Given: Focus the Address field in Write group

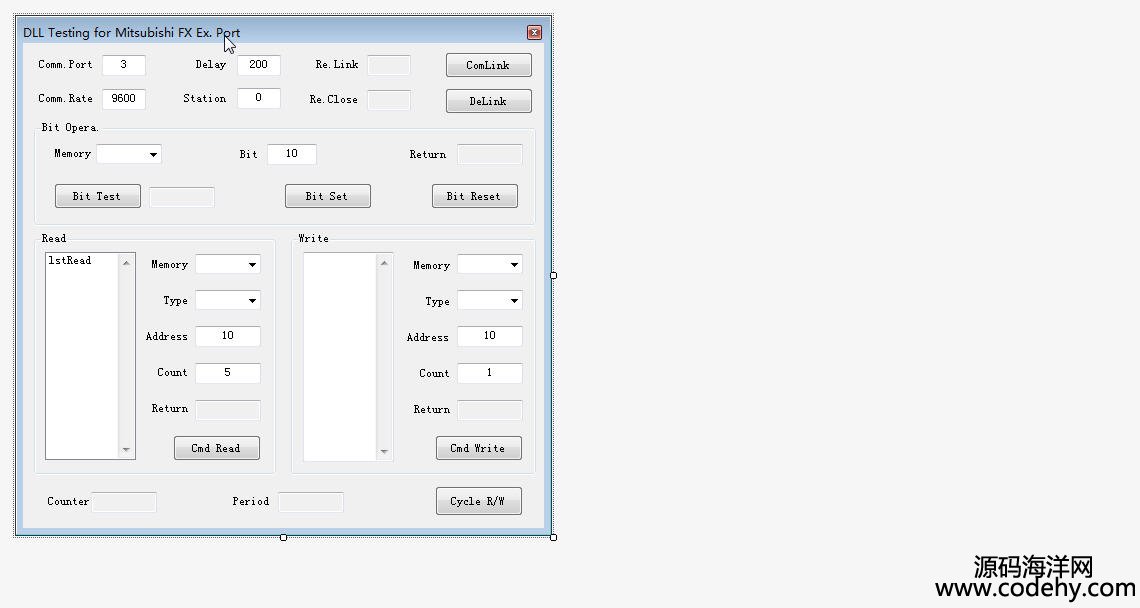Looking at the screenshot, I should pos(489,336).
